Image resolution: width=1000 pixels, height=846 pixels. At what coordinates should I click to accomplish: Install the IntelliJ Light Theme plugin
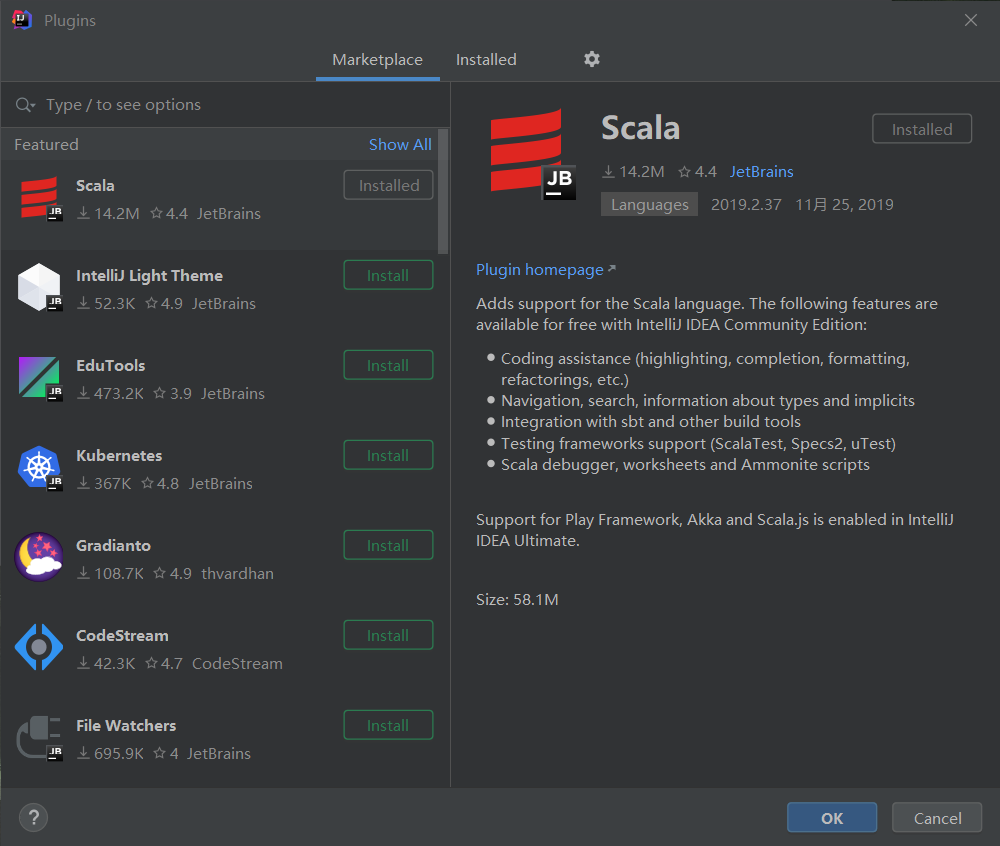pyautogui.click(x=388, y=275)
